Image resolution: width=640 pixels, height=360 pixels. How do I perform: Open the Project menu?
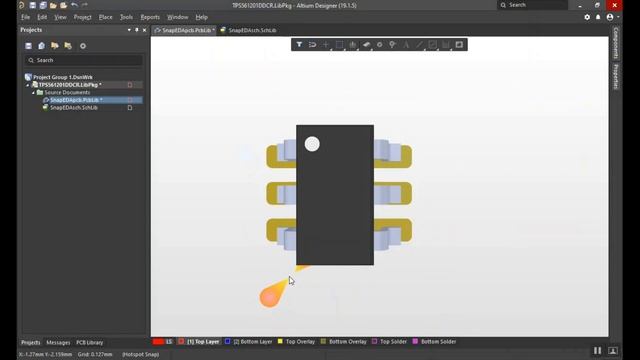click(82, 17)
